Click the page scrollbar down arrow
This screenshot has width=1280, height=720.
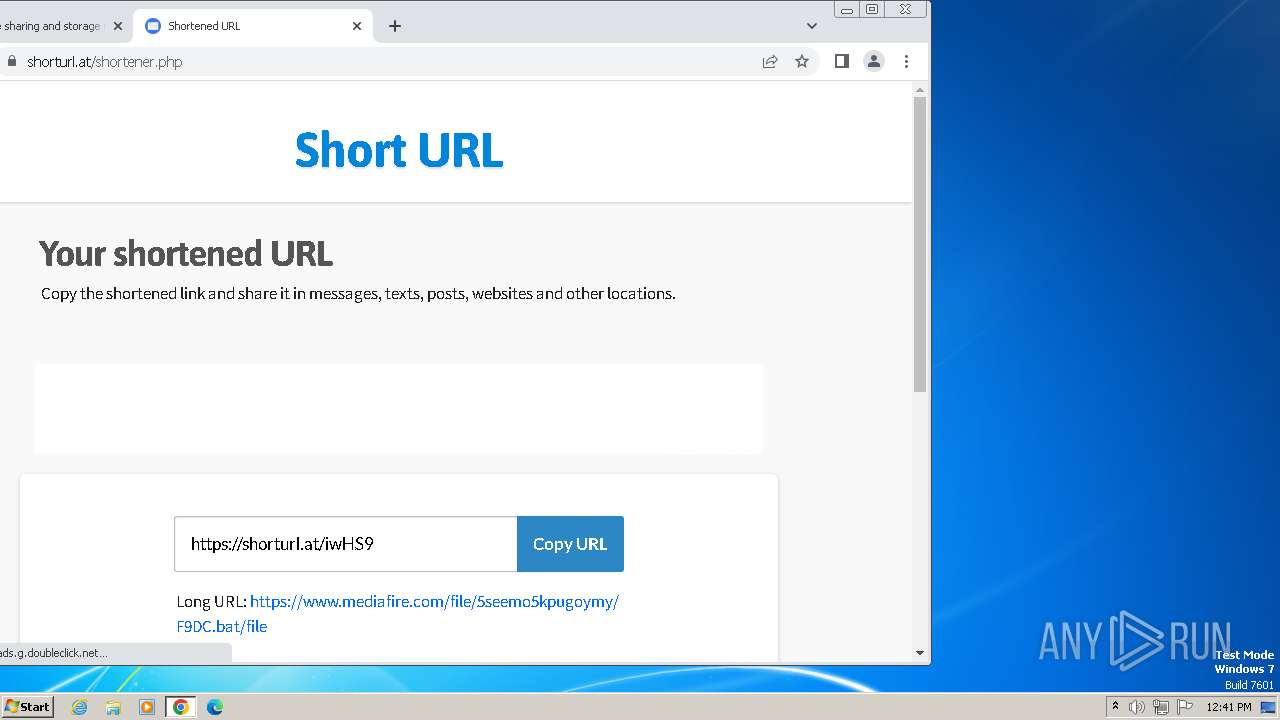pos(920,653)
